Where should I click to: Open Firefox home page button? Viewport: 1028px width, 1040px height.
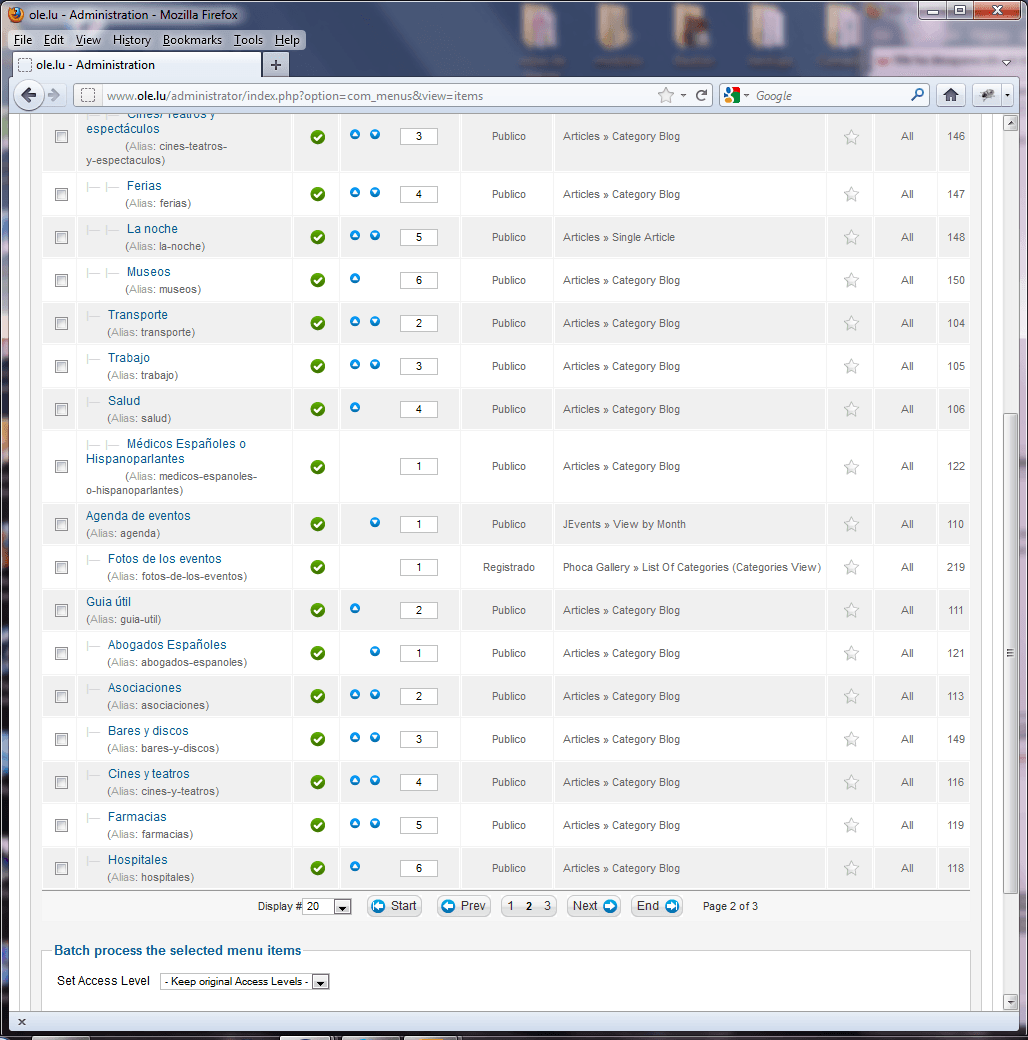coord(950,96)
